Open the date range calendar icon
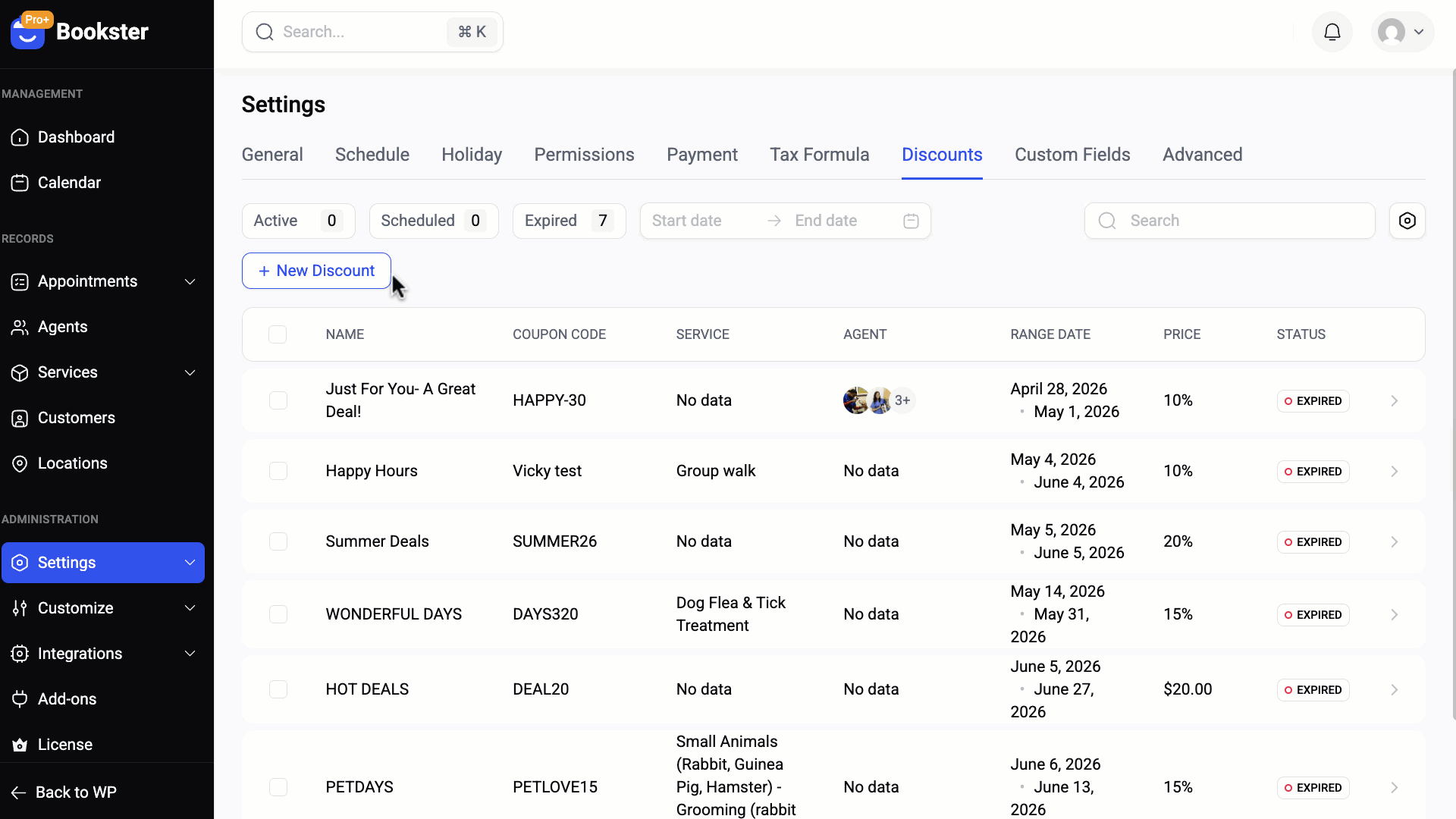1456x819 pixels. [912, 221]
